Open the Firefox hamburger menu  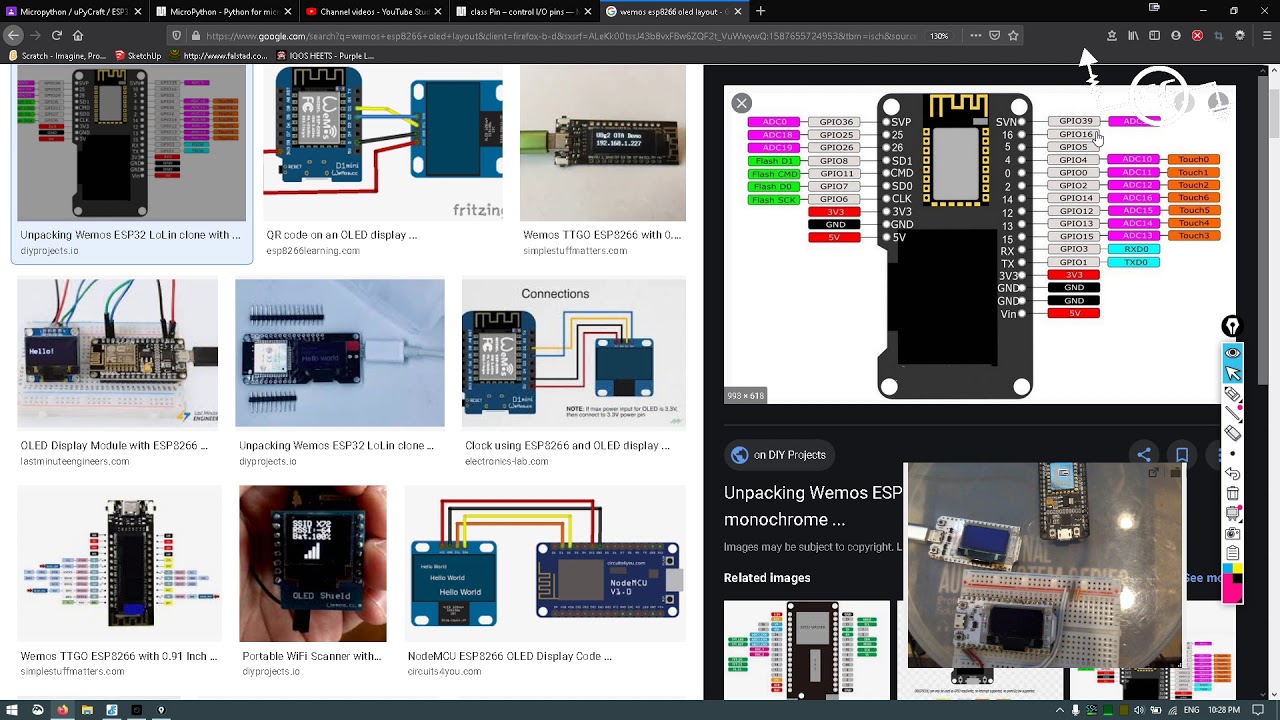[x=1267, y=36]
